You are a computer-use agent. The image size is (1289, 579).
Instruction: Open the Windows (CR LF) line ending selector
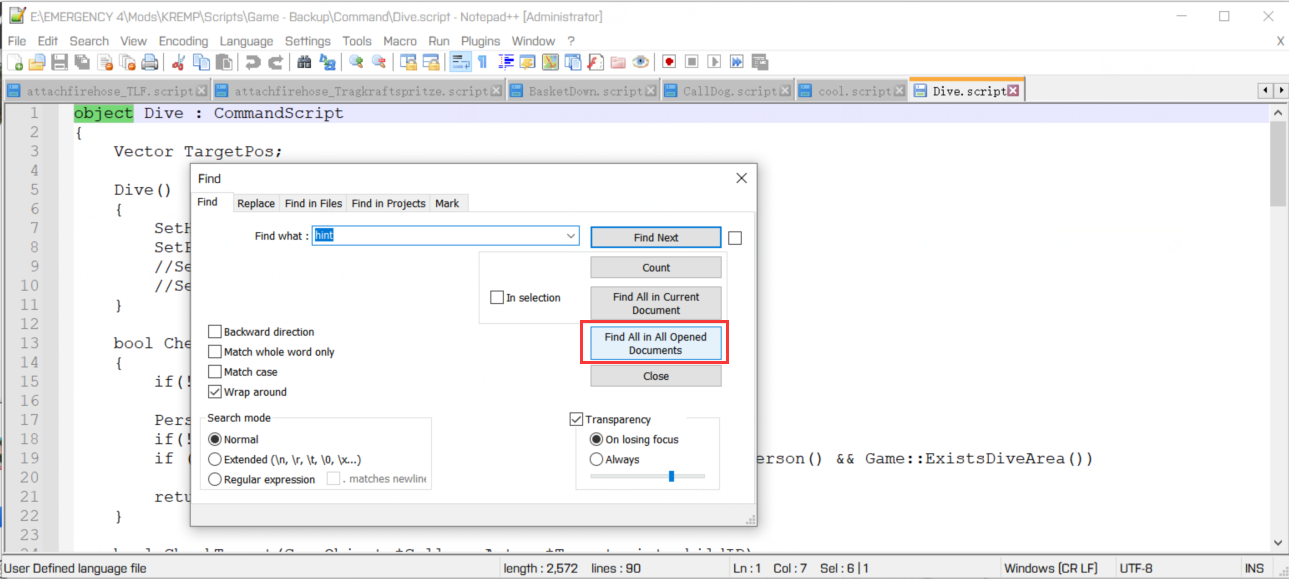tap(1052, 568)
